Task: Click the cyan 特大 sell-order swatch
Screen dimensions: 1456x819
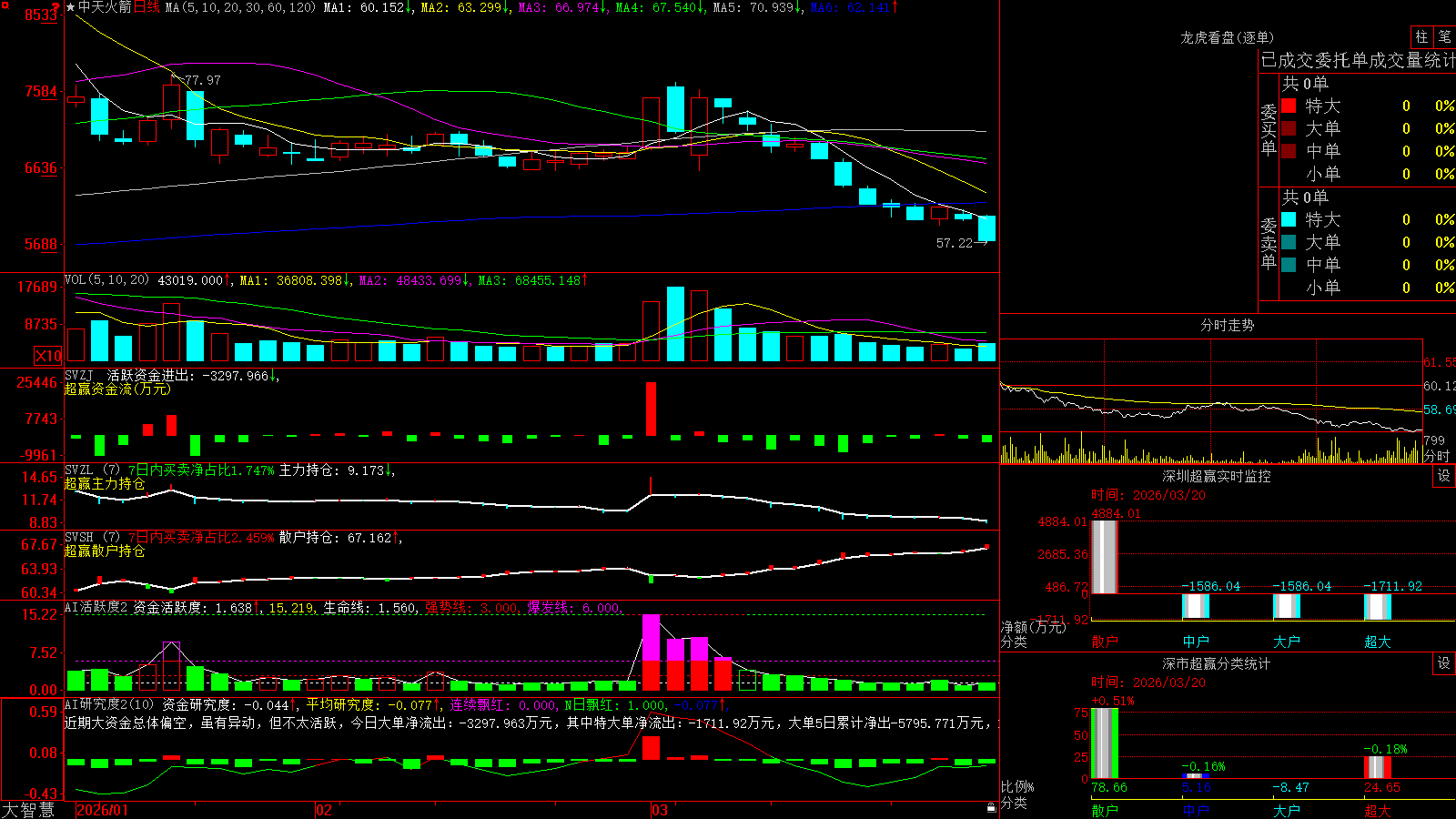Action: [x=1289, y=219]
